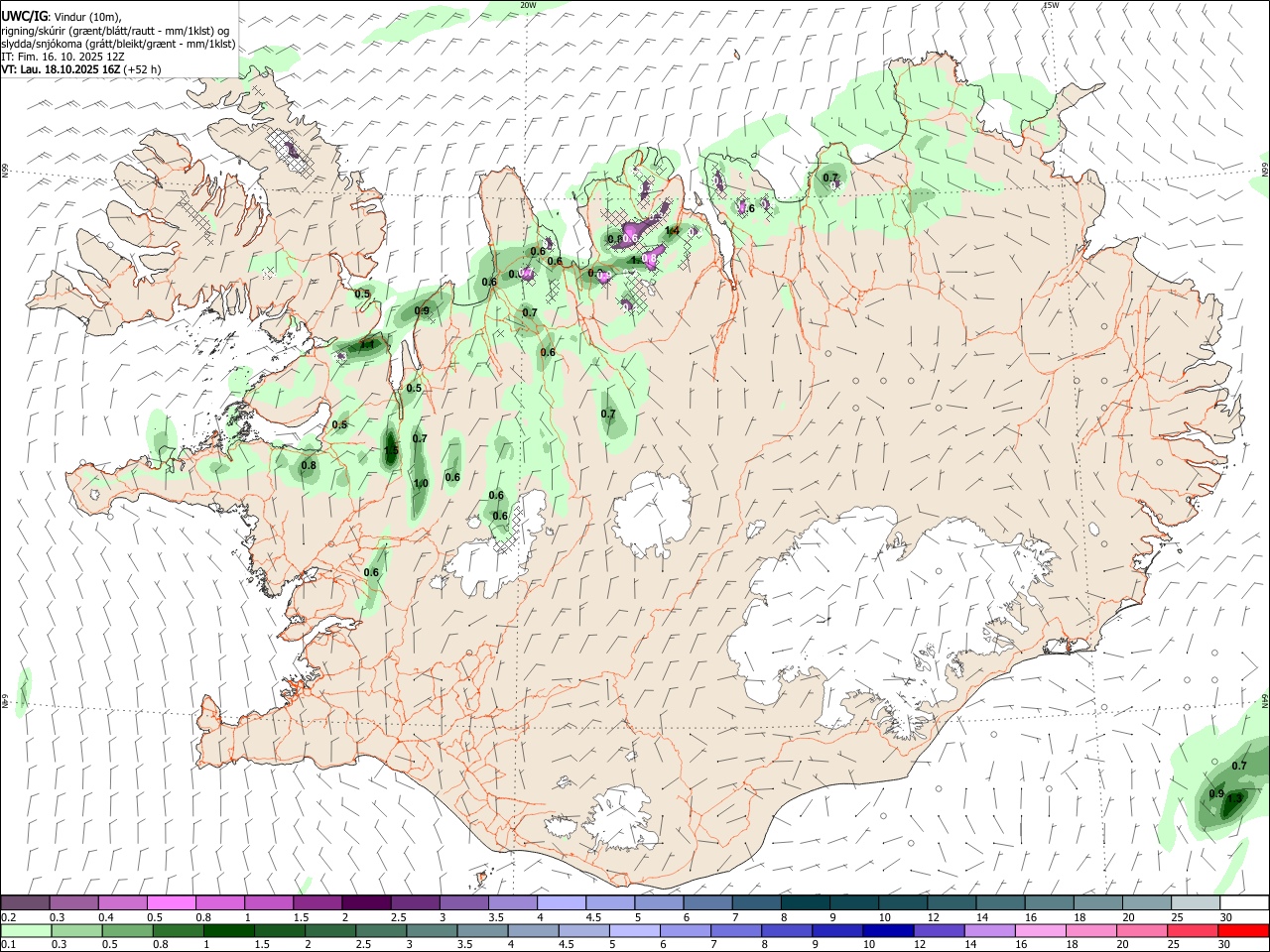1270x952 pixels.
Task: Click the 0.7 value in the offshore southeast cell
Action: pos(1239,766)
